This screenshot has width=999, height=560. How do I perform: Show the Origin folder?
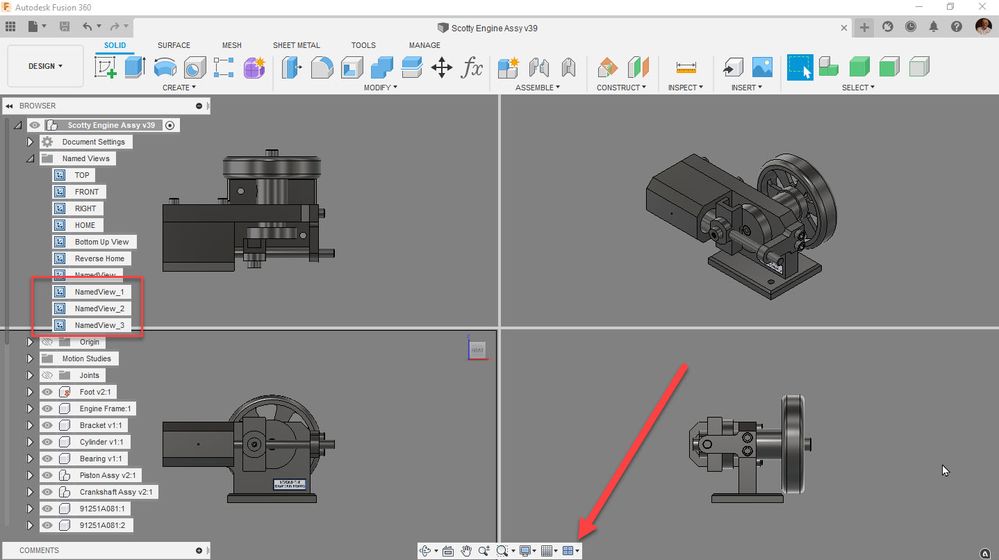coord(47,342)
